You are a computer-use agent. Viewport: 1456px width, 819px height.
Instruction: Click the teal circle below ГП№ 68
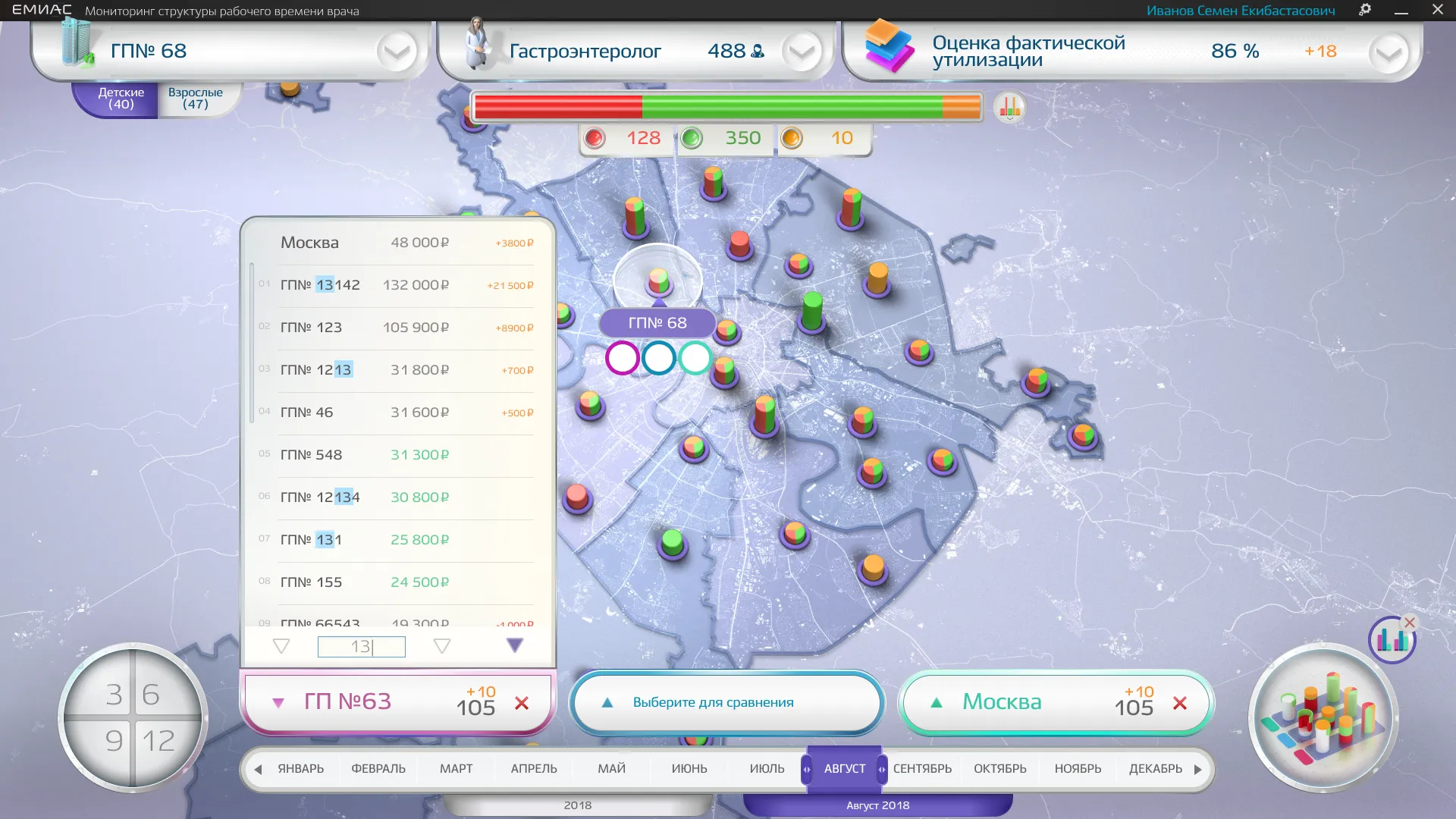coord(695,358)
